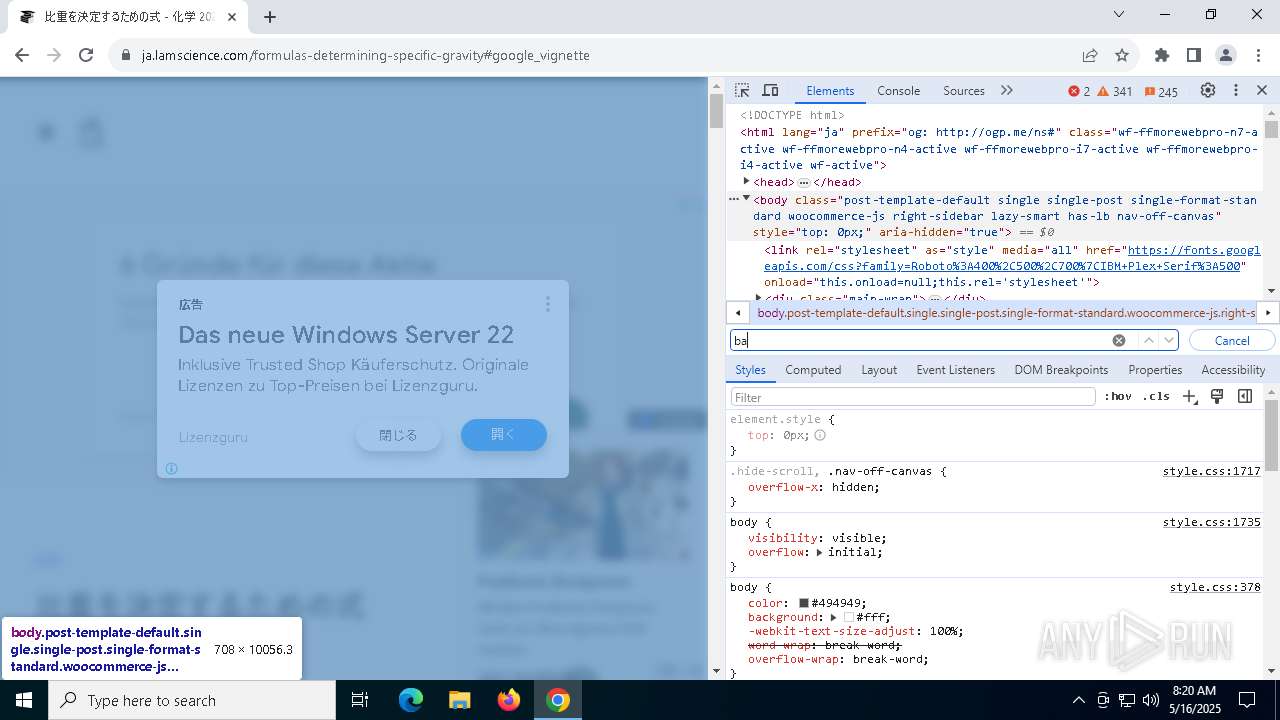Open body node actions ellipsis
This screenshot has width=1280, height=720.
click(x=734, y=199)
